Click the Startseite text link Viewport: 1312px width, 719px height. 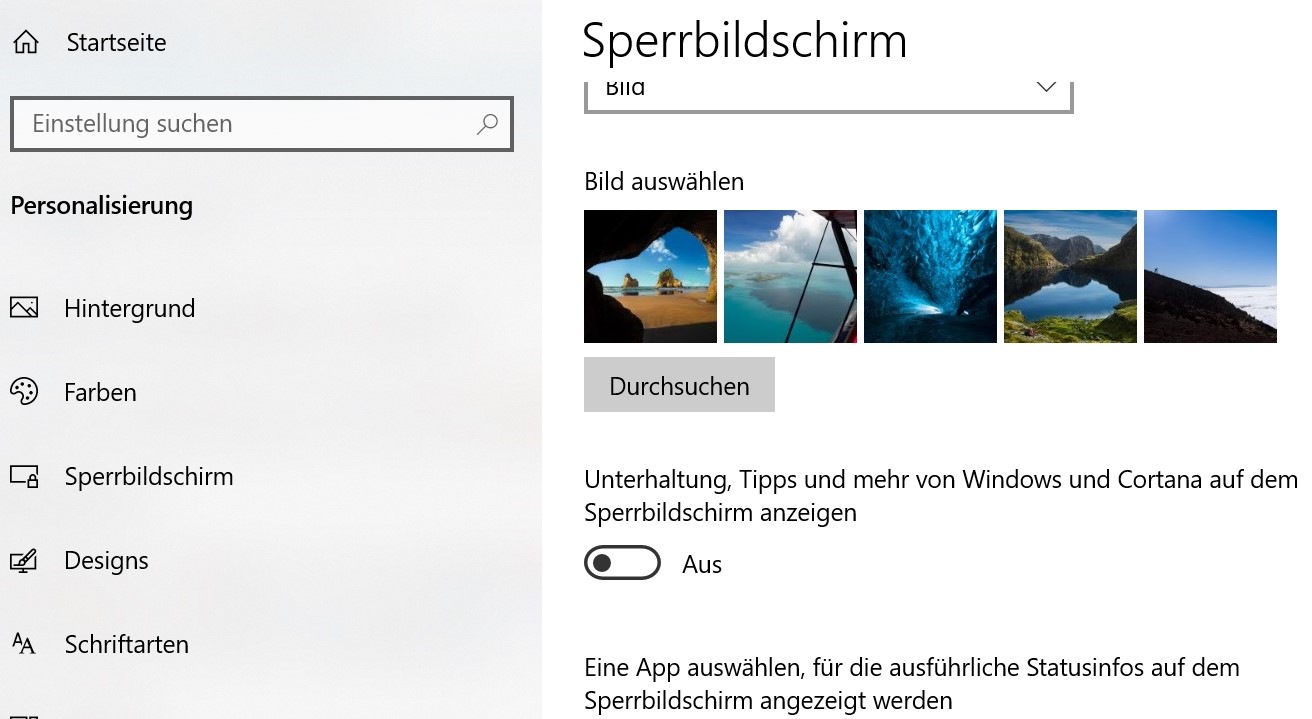point(116,43)
